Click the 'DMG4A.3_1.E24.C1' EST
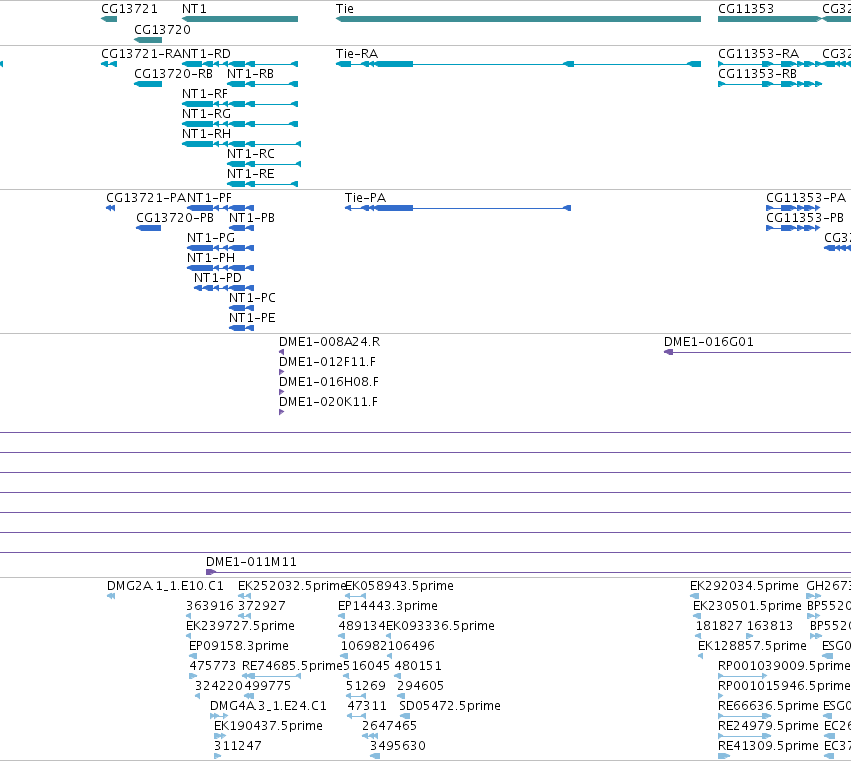851x761 pixels. point(219,716)
